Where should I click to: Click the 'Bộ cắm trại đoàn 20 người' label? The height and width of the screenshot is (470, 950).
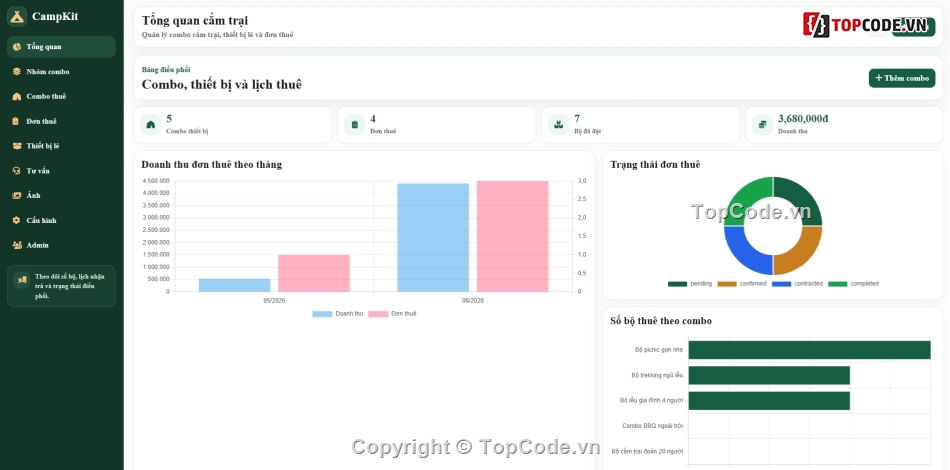pos(647,451)
